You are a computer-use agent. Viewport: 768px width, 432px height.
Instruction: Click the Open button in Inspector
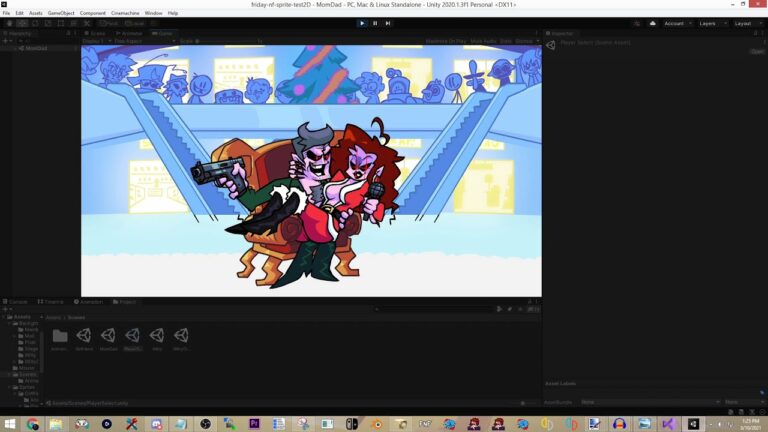click(757, 52)
